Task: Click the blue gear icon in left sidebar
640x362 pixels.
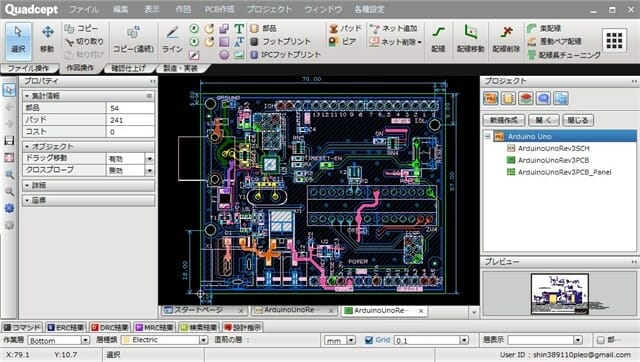Action: click(x=9, y=208)
